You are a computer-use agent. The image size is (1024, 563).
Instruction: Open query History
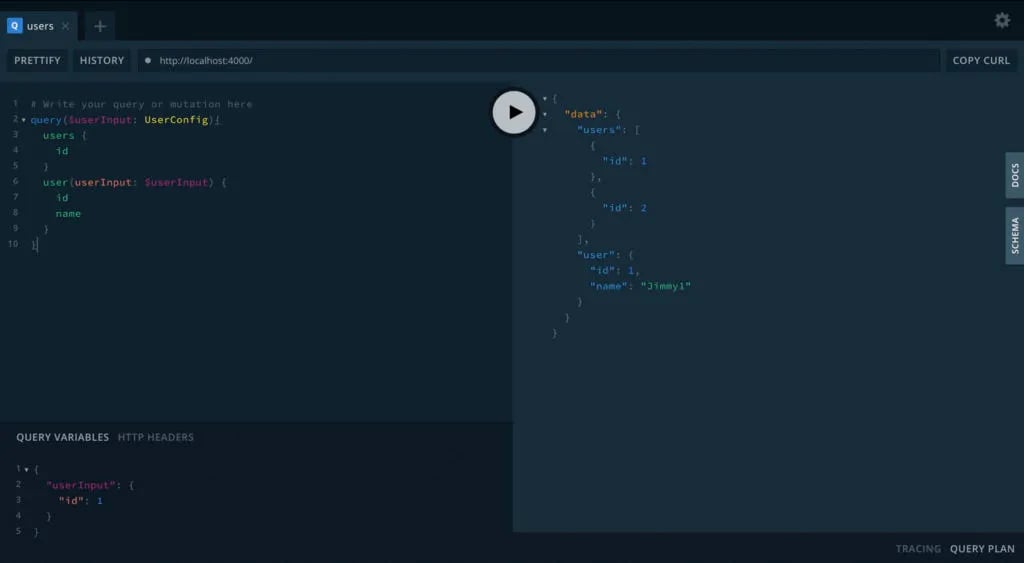pos(102,60)
